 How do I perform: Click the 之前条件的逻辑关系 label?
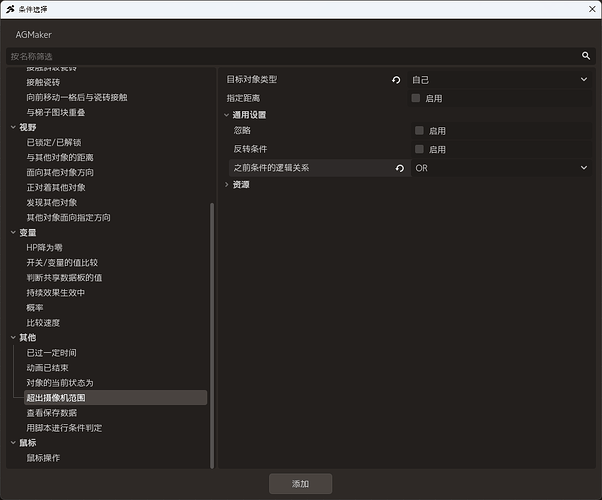point(271,168)
